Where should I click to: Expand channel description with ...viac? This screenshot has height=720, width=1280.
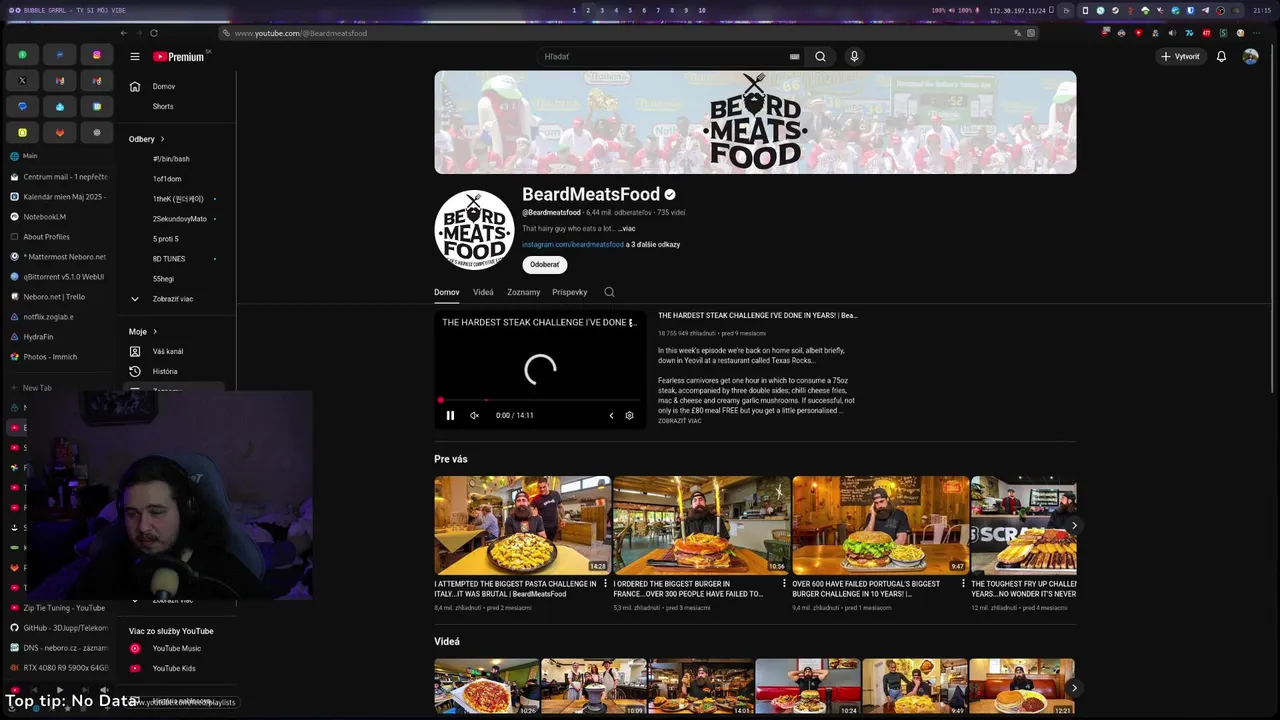pos(627,229)
